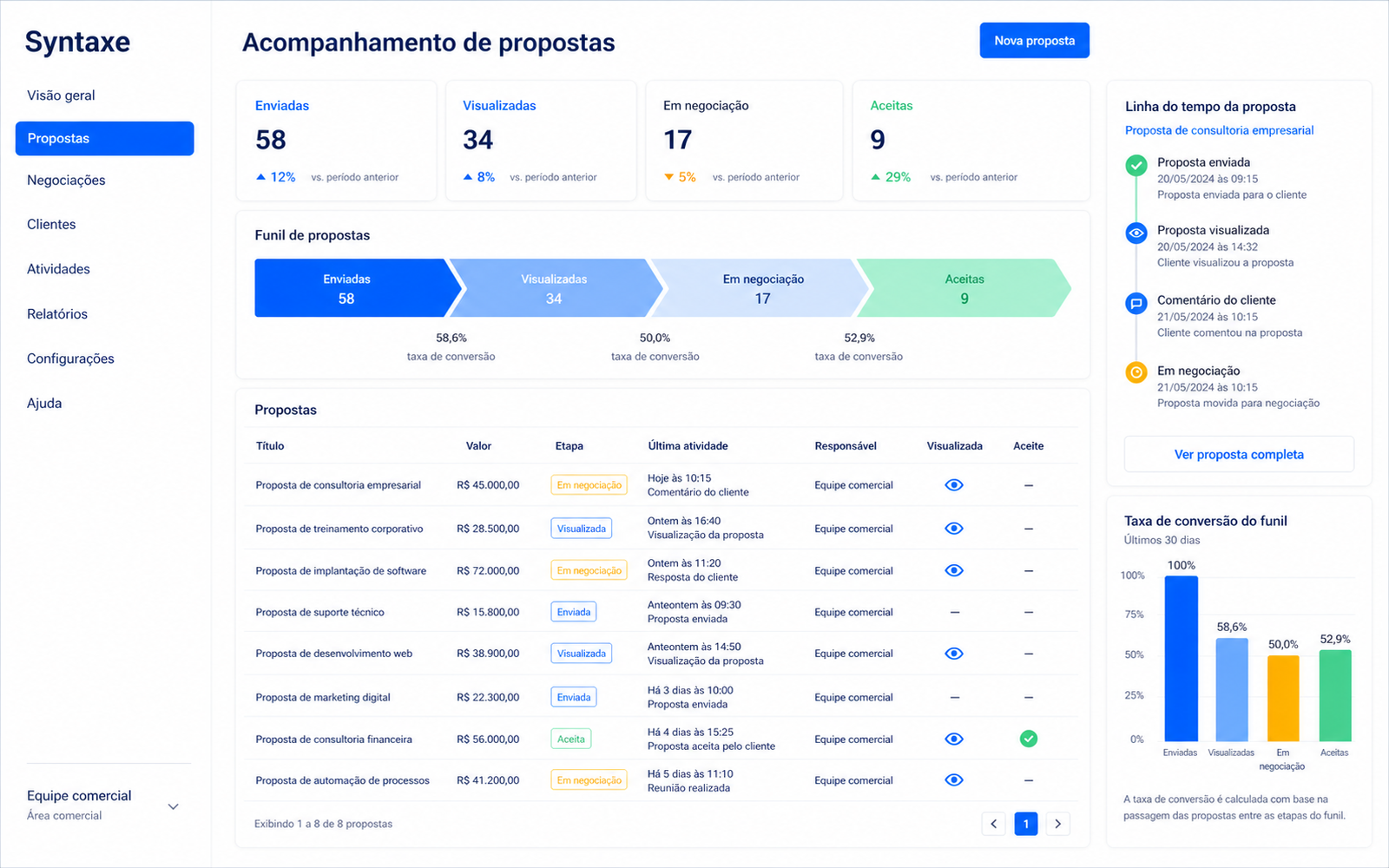Screen dimensions: 1389x868
Task: Open Configurações in sidebar
Action: click(70, 358)
